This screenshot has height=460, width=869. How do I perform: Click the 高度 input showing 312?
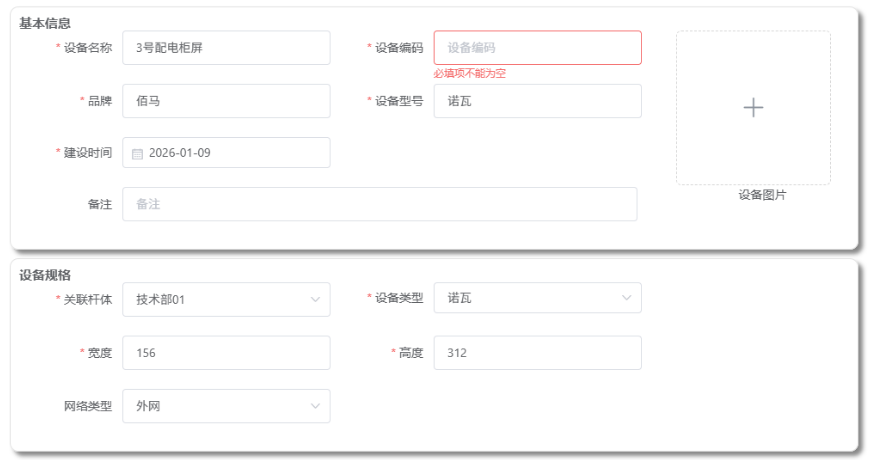(537, 353)
